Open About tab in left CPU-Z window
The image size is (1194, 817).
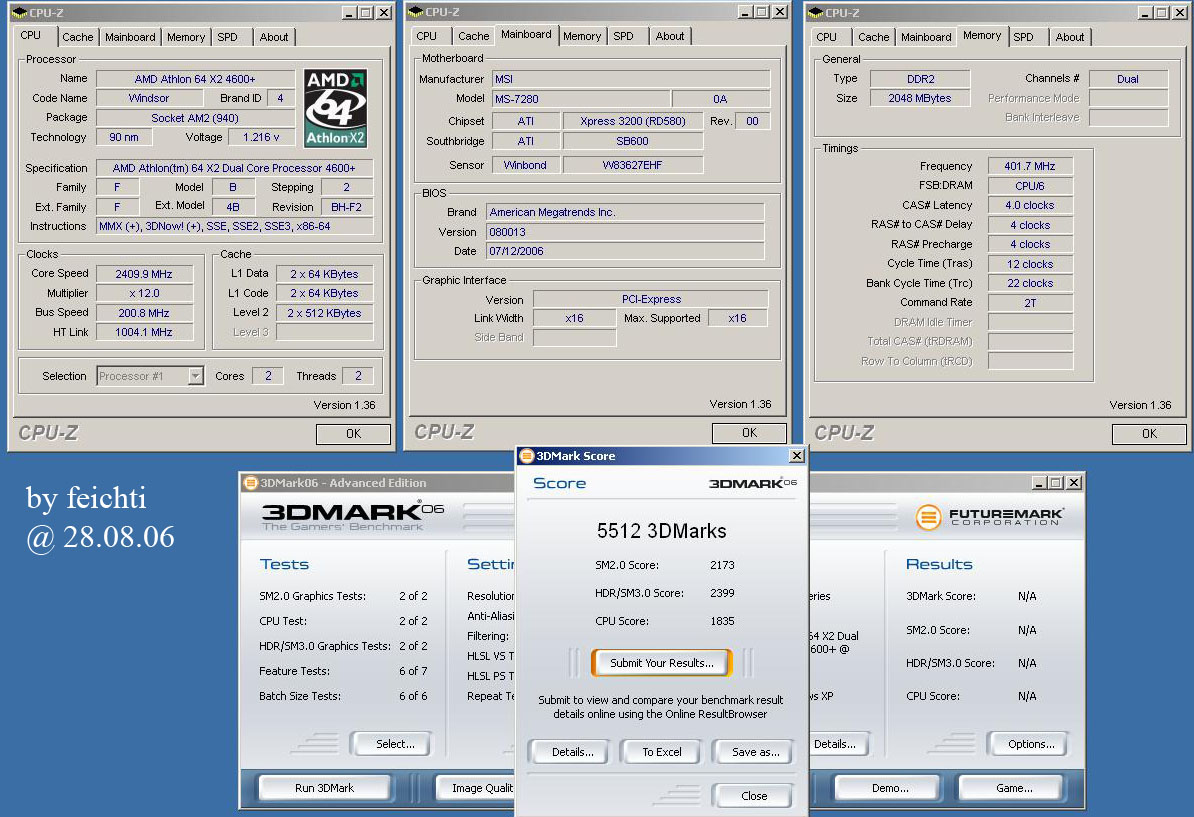[x=273, y=37]
